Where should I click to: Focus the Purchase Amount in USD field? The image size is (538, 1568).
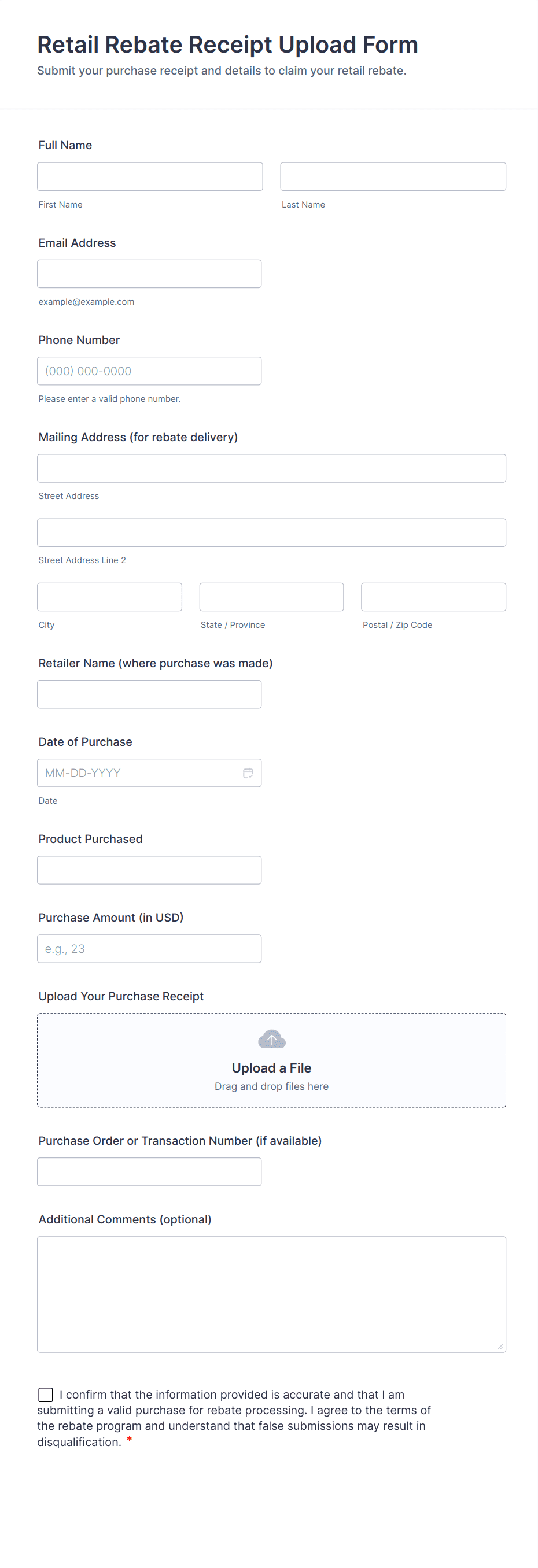(x=149, y=948)
